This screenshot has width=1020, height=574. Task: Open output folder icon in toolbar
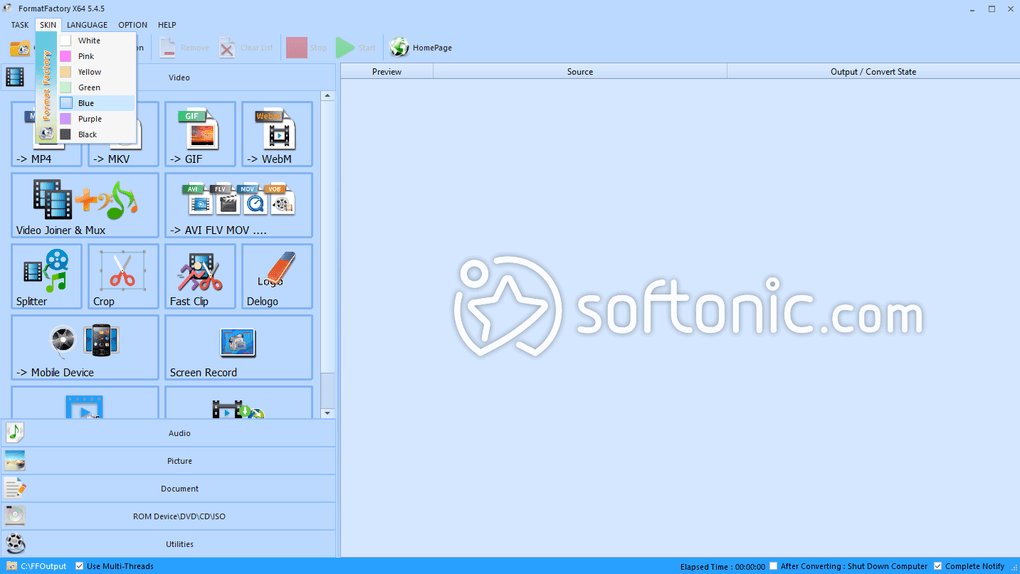(20, 48)
